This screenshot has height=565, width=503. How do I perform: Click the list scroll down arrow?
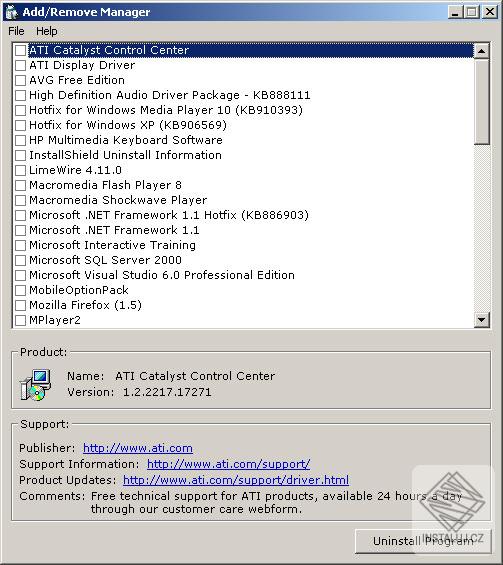(481, 319)
